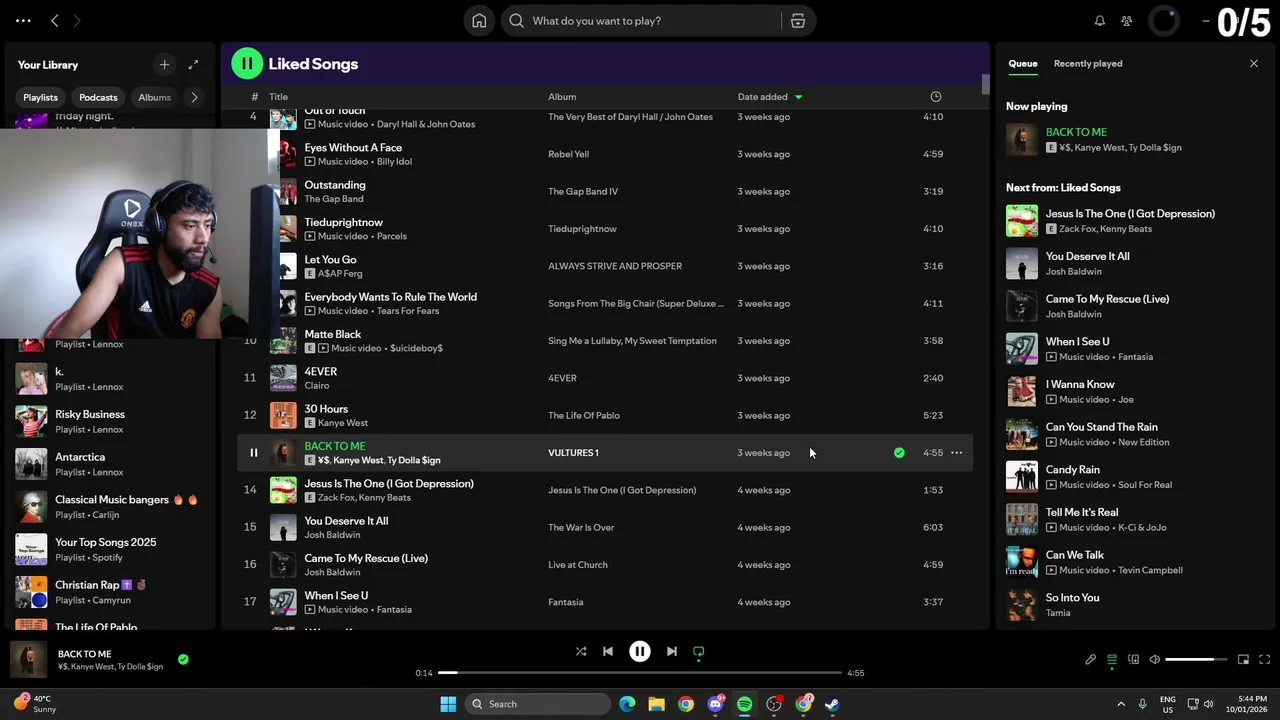
Task: Skip to previous track
Action: tap(608, 651)
